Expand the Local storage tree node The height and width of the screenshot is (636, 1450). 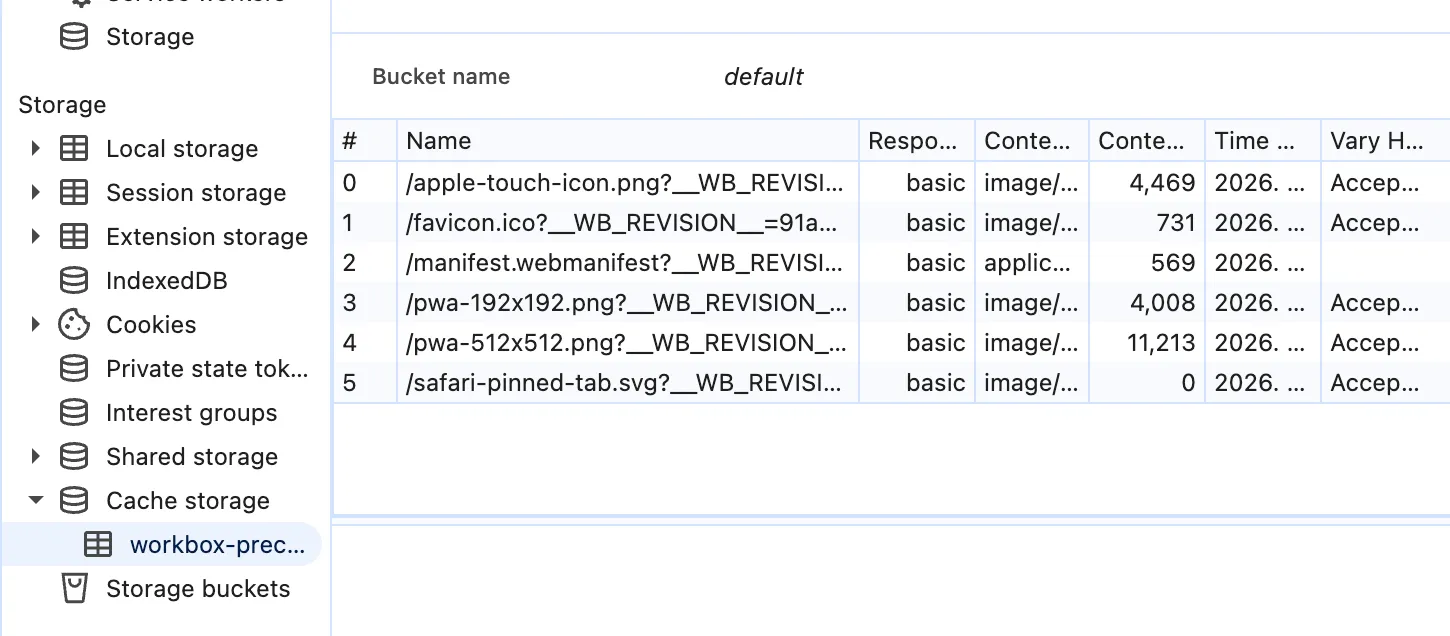click(x=36, y=148)
